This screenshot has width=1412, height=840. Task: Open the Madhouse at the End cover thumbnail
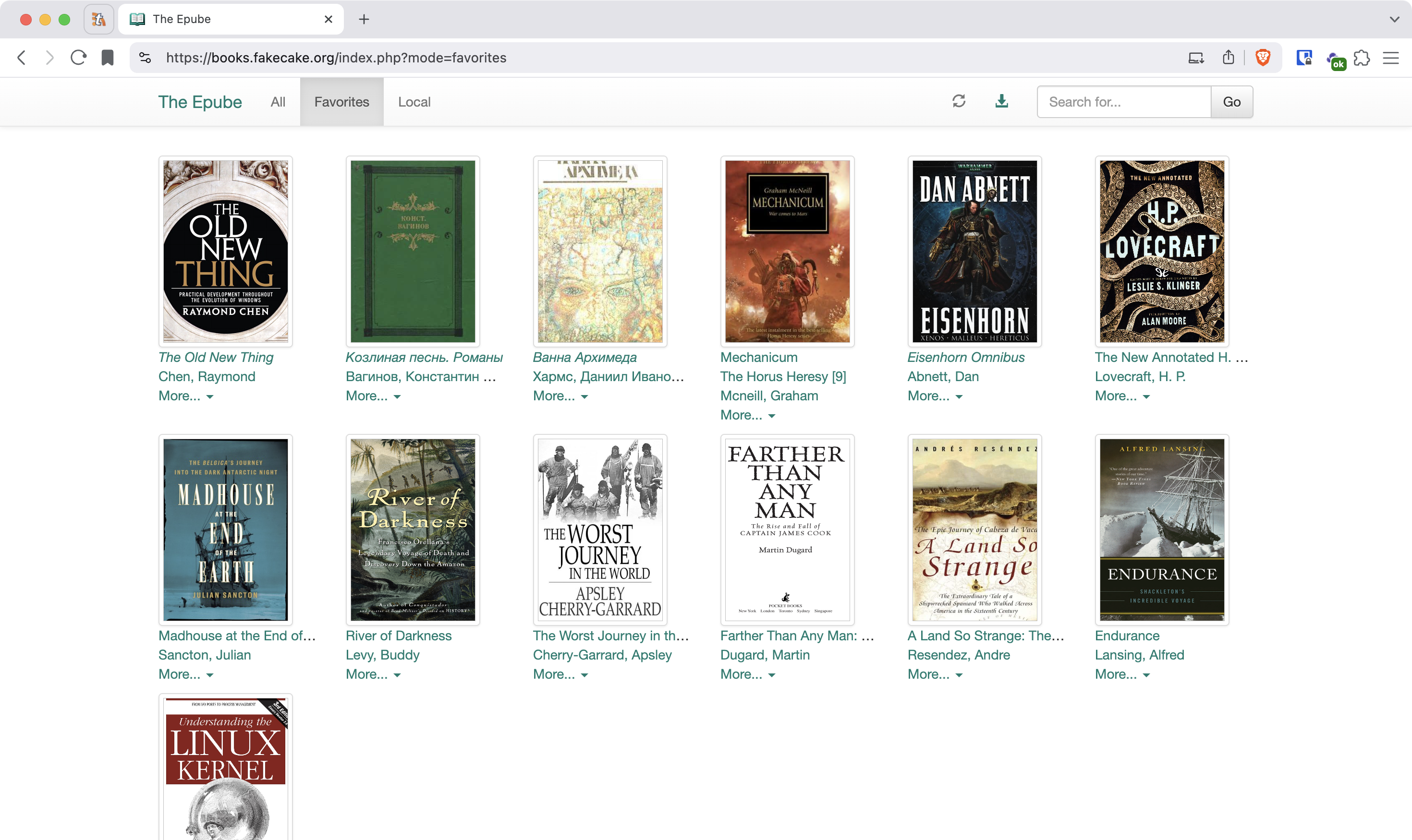pyautogui.click(x=225, y=530)
